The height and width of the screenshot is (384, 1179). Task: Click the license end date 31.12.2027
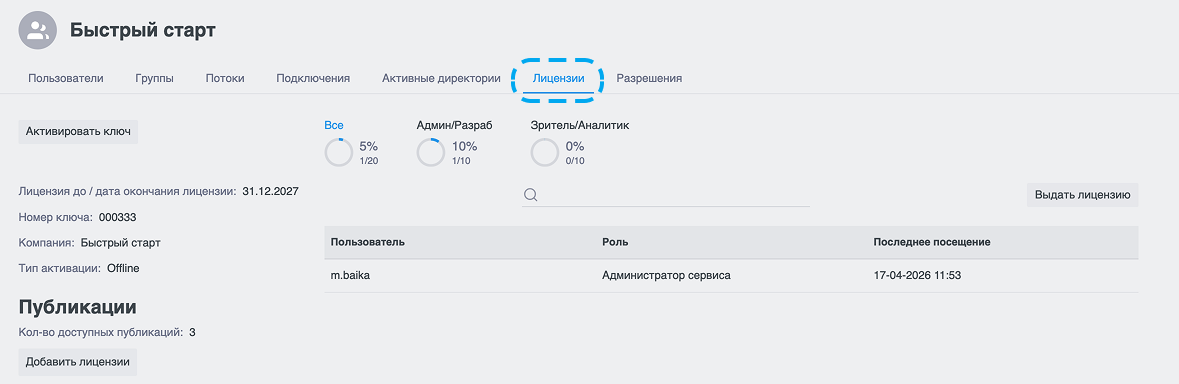[271, 192]
